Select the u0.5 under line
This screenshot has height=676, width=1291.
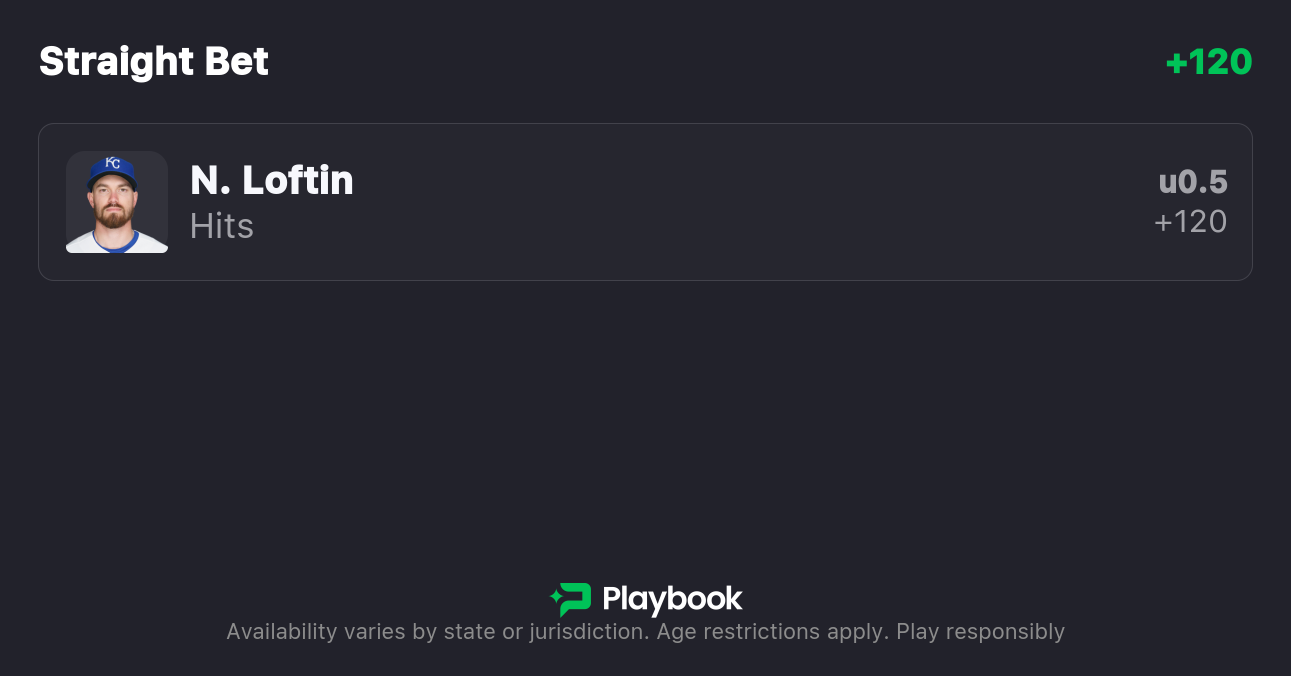coord(1192,182)
